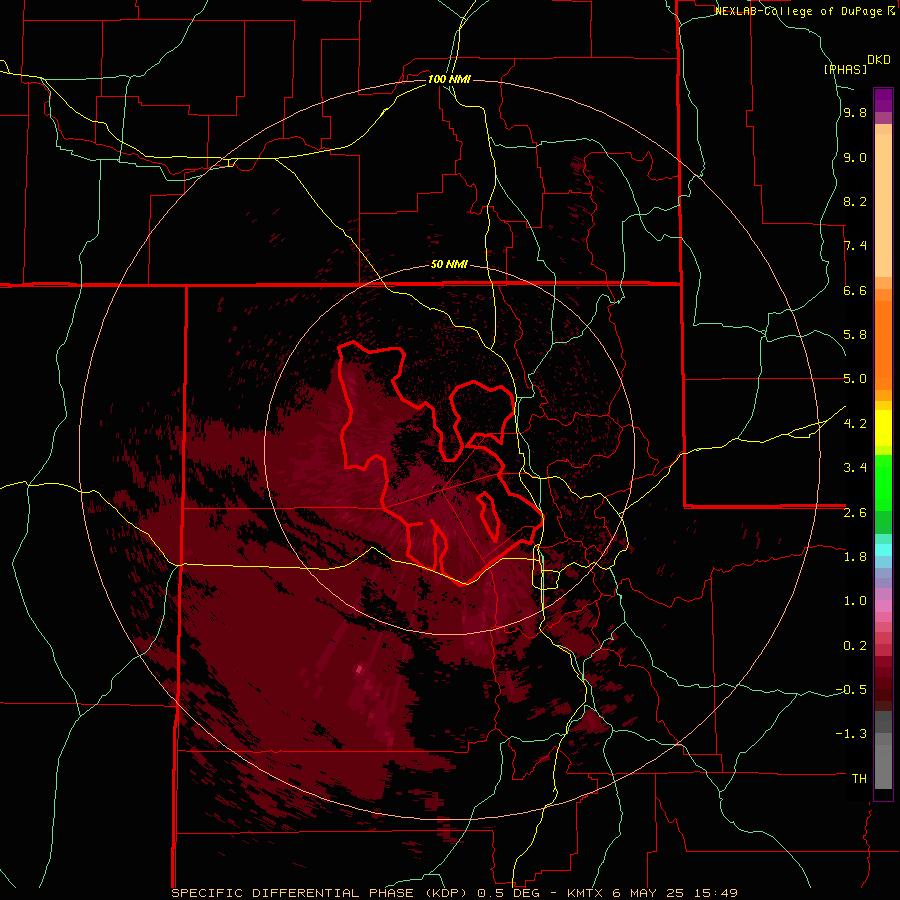Click the [PHAS] units label
The image size is (900, 900).
tap(845, 69)
